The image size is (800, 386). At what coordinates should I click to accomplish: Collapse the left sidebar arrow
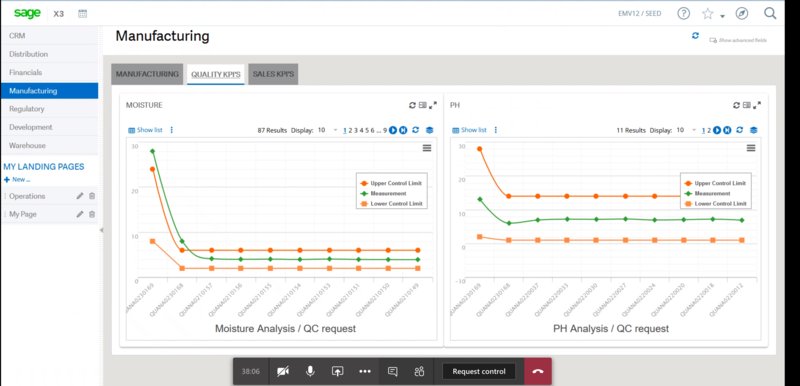(101, 230)
